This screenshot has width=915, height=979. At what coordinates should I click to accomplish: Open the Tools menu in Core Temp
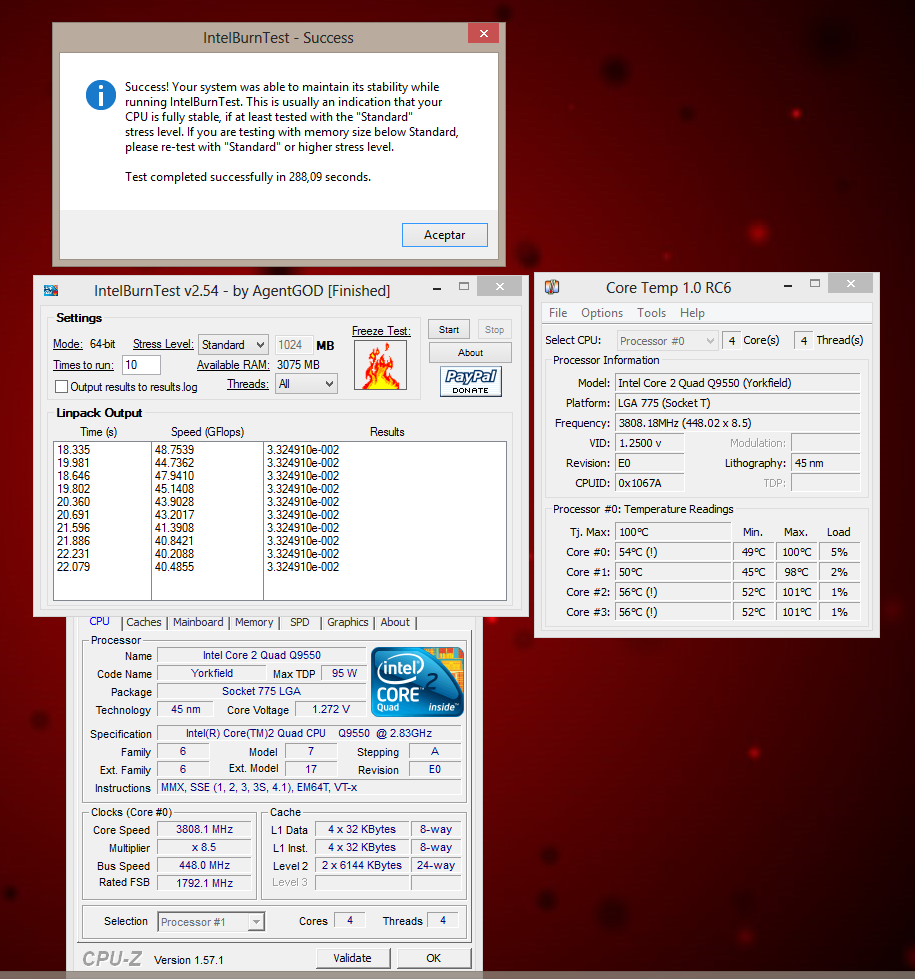coord(651,313)
